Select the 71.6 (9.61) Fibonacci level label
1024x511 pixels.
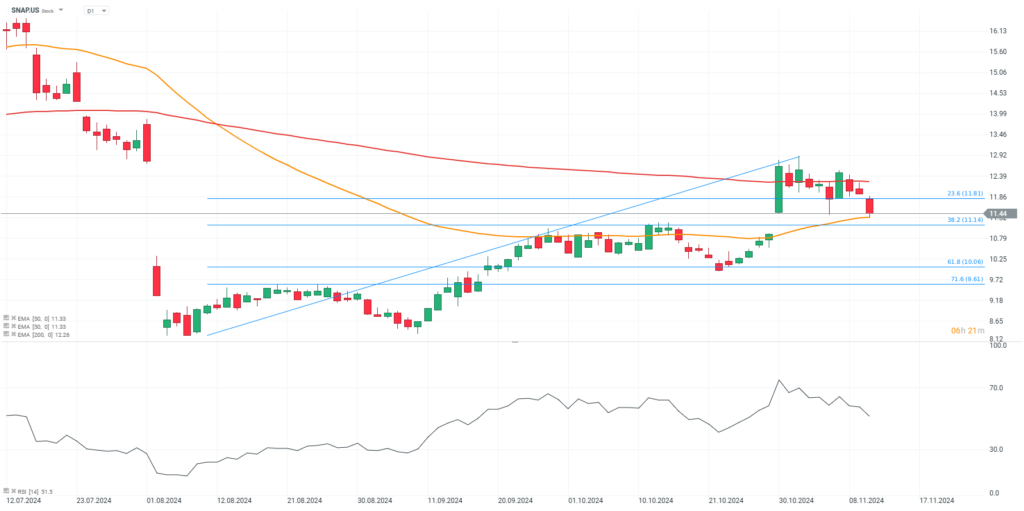coord(967,279)
